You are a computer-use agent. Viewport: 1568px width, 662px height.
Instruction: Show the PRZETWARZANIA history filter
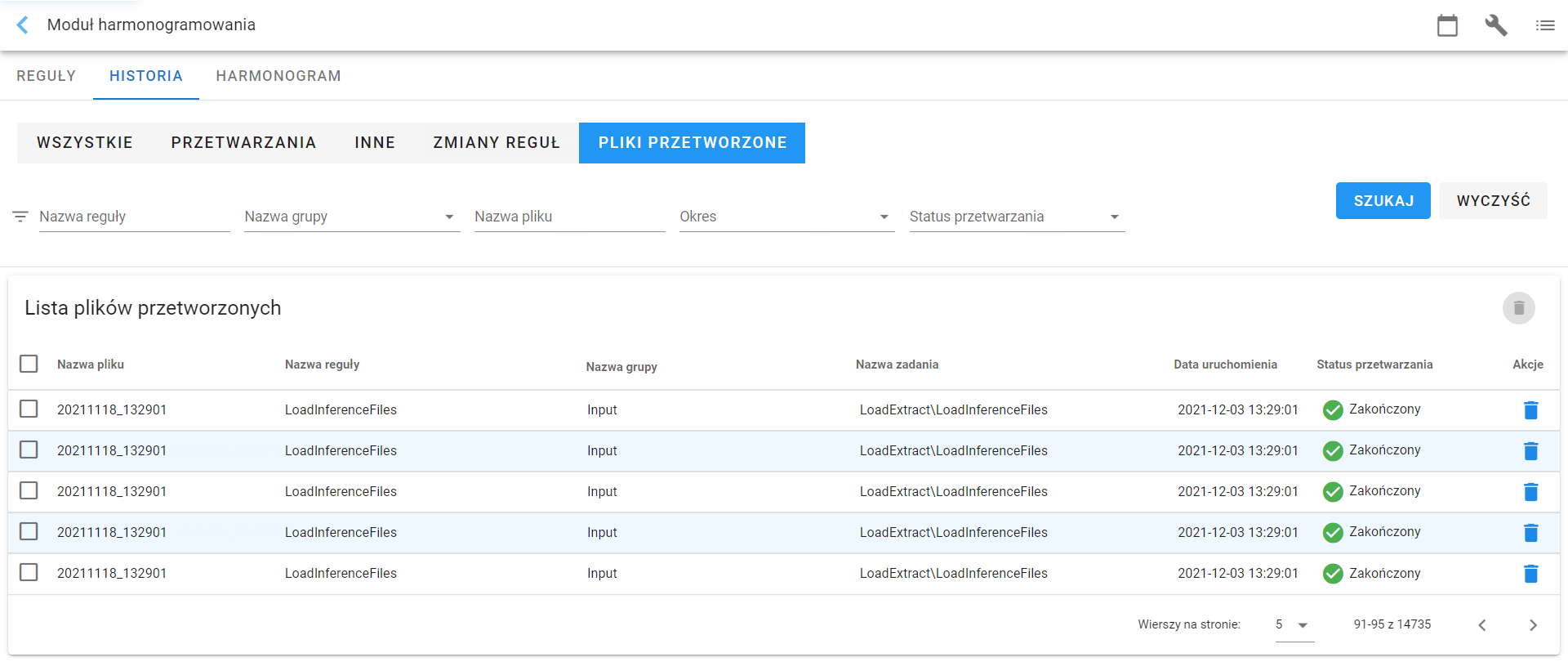[243, 143]
